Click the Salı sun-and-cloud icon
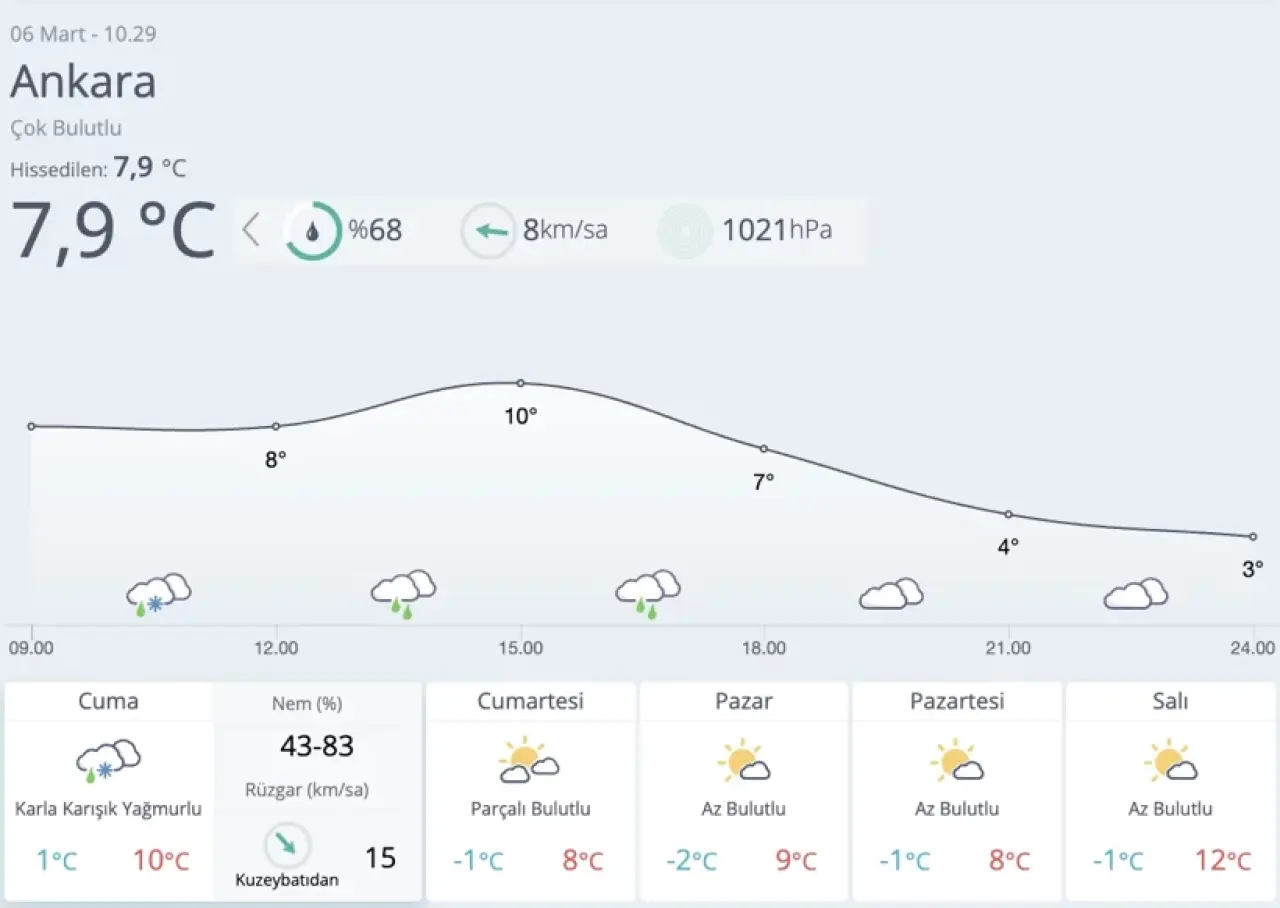The width and height of the screenshot is (1280, 908). 1170,760
